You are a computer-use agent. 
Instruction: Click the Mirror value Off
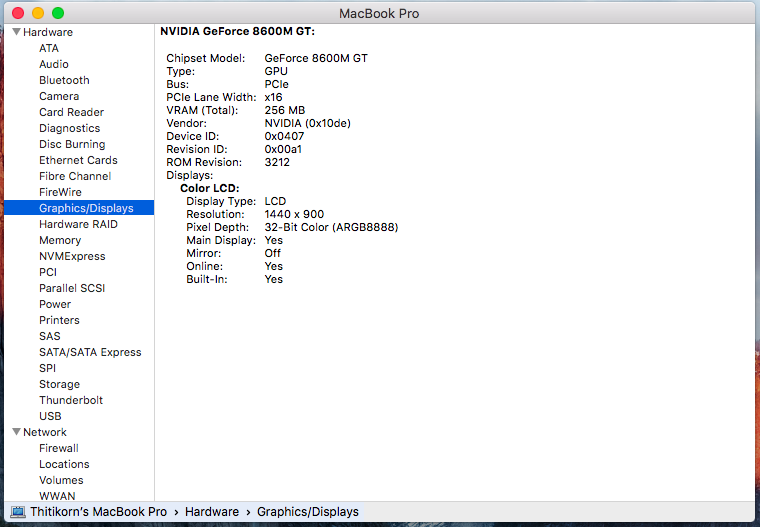coord(272,253)
